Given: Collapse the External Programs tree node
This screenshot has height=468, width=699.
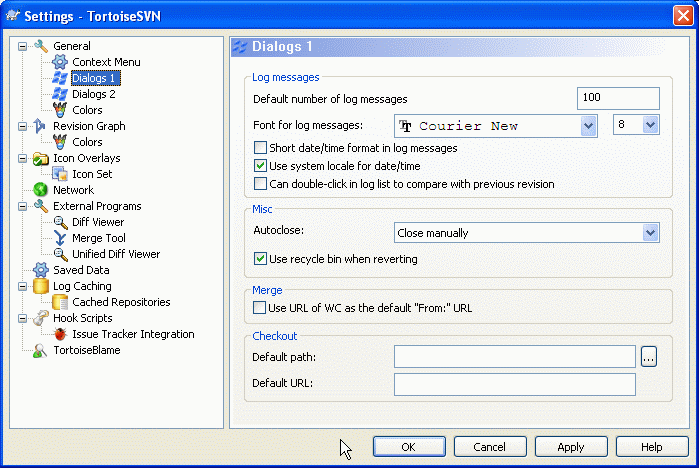Looking at the screenshot, I should [22, 206].
